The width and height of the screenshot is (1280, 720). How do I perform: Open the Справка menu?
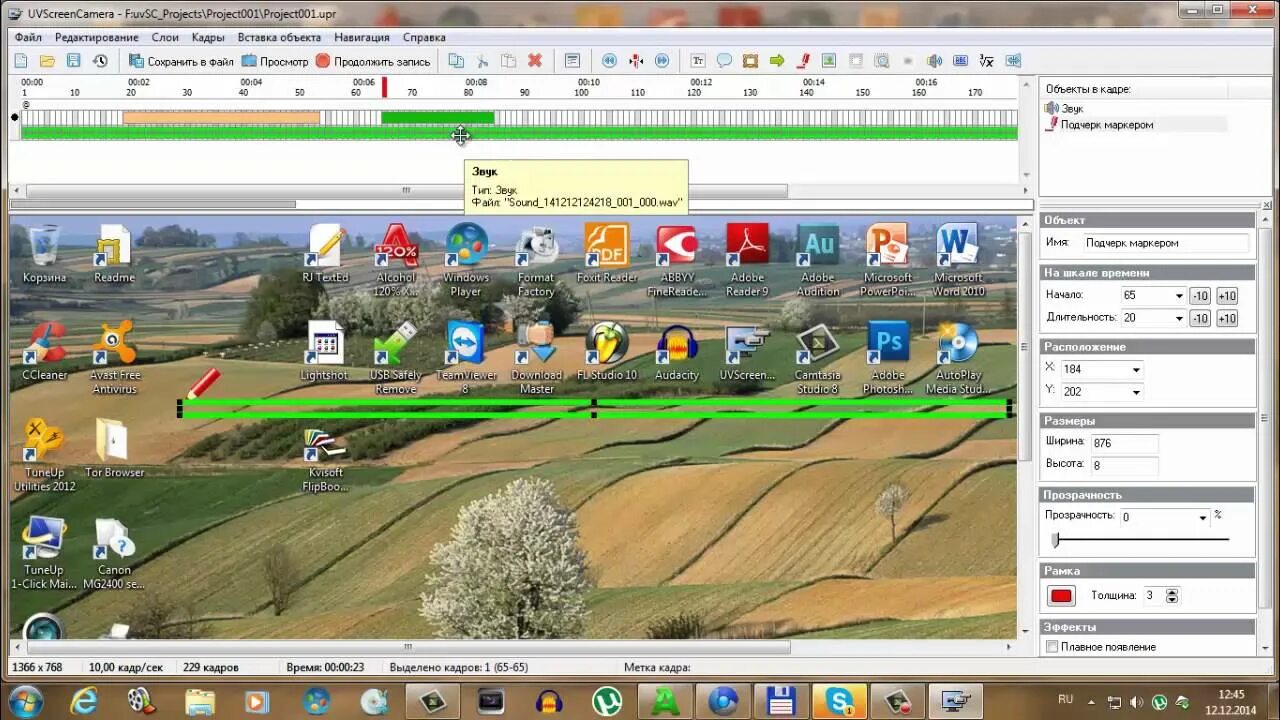pos(424,37)
